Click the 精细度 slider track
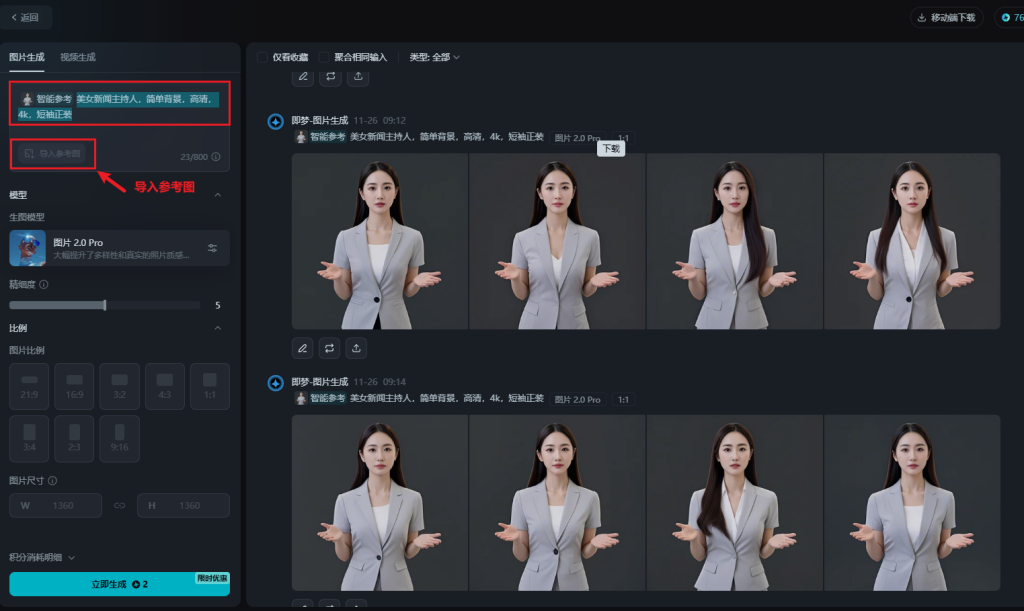1024x611 pixels. (x=105, y=305)
